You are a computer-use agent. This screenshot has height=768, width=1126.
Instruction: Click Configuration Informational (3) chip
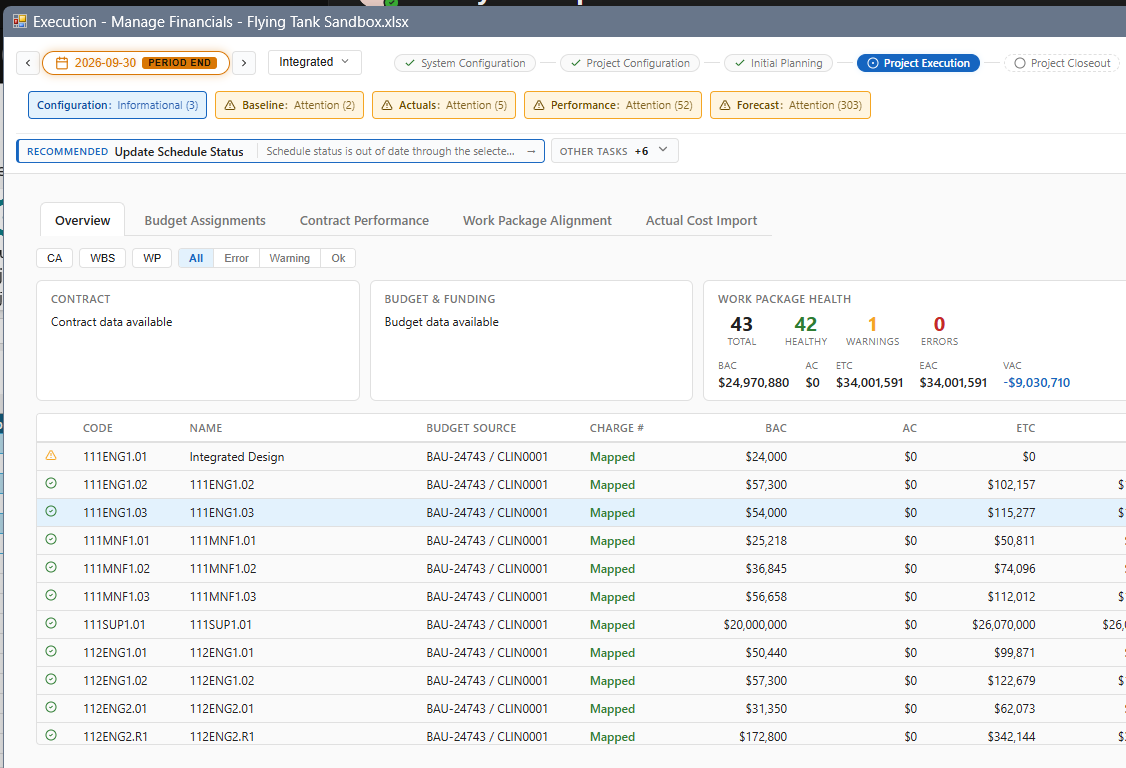pos(118,105)
